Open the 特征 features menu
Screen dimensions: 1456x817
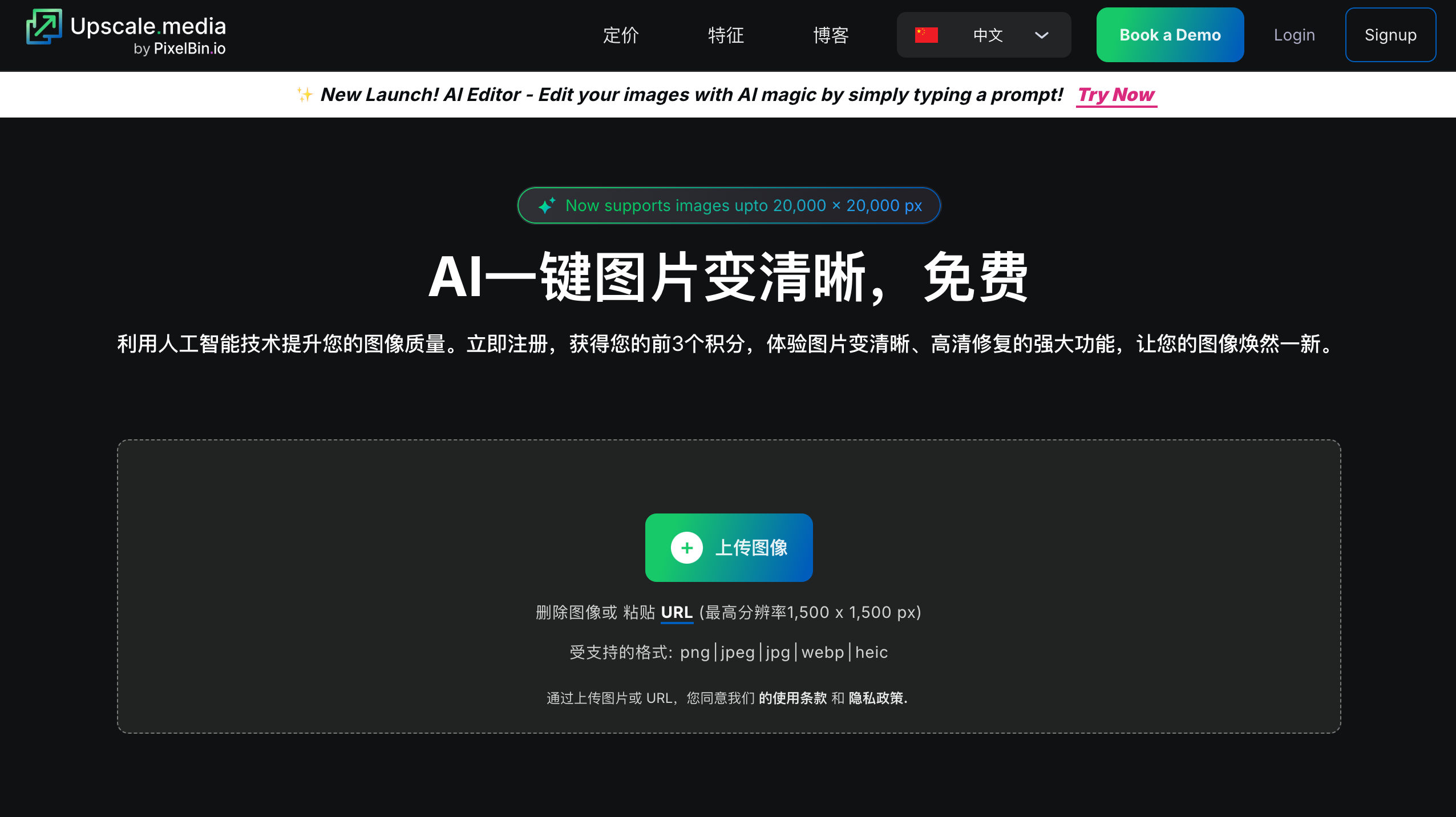726,35
